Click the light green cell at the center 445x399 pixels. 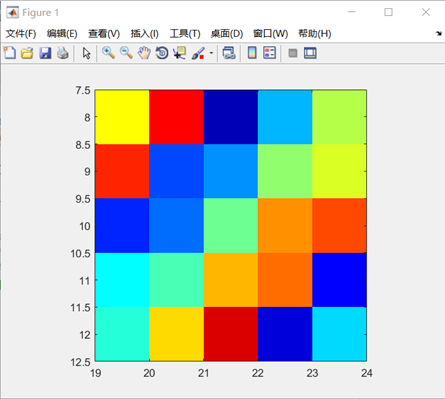tap(231, 226)
